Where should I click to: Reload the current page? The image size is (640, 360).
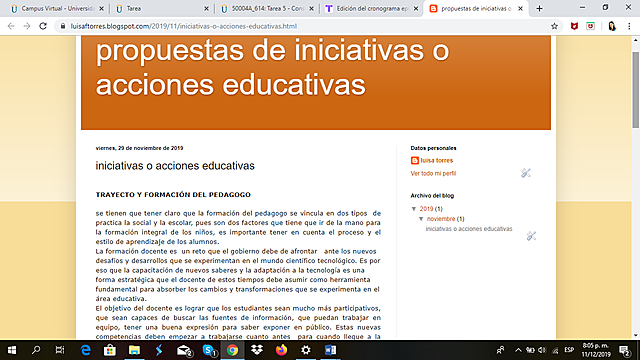point(43,26)
